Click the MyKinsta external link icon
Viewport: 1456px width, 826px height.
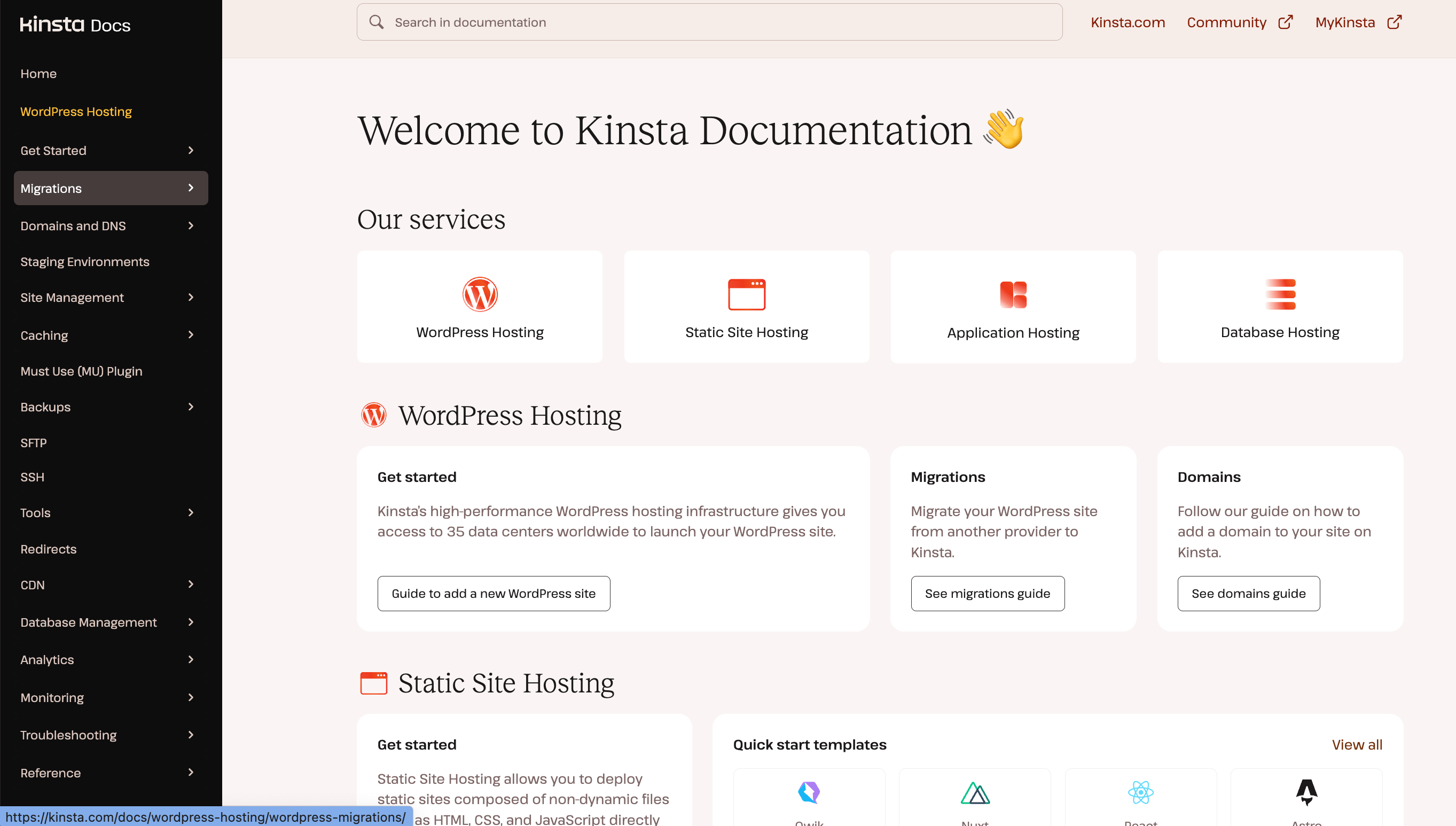click(1394, 22)
